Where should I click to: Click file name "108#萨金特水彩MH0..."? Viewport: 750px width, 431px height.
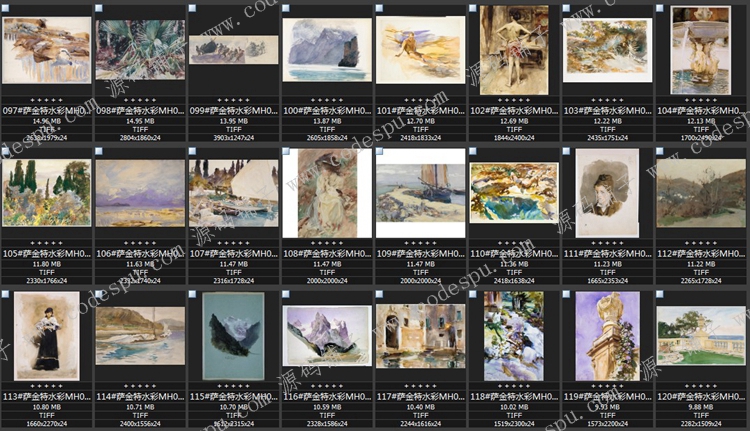(x=327, y=254)
